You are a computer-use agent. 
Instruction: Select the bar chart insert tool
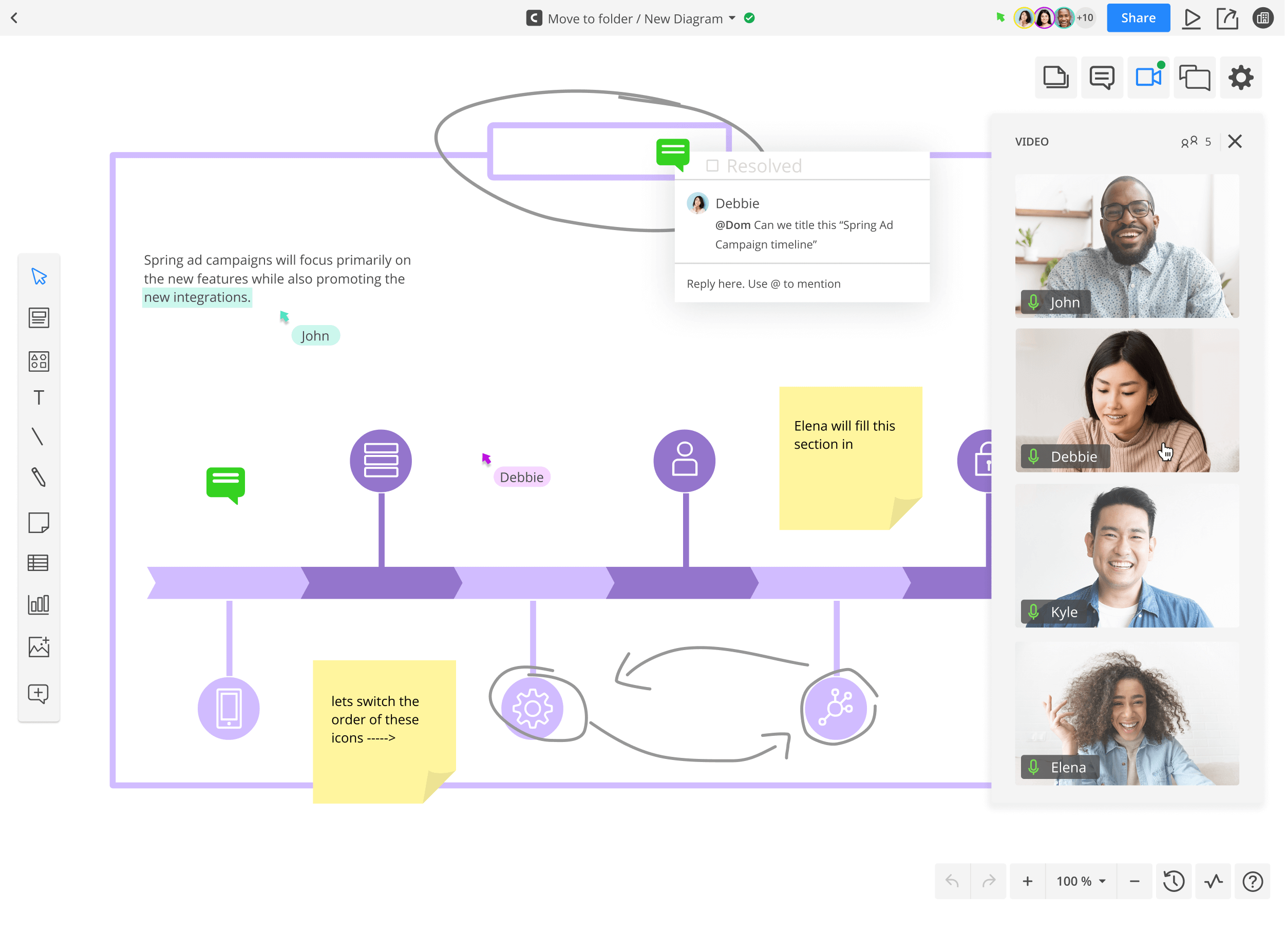click(38, 605)
